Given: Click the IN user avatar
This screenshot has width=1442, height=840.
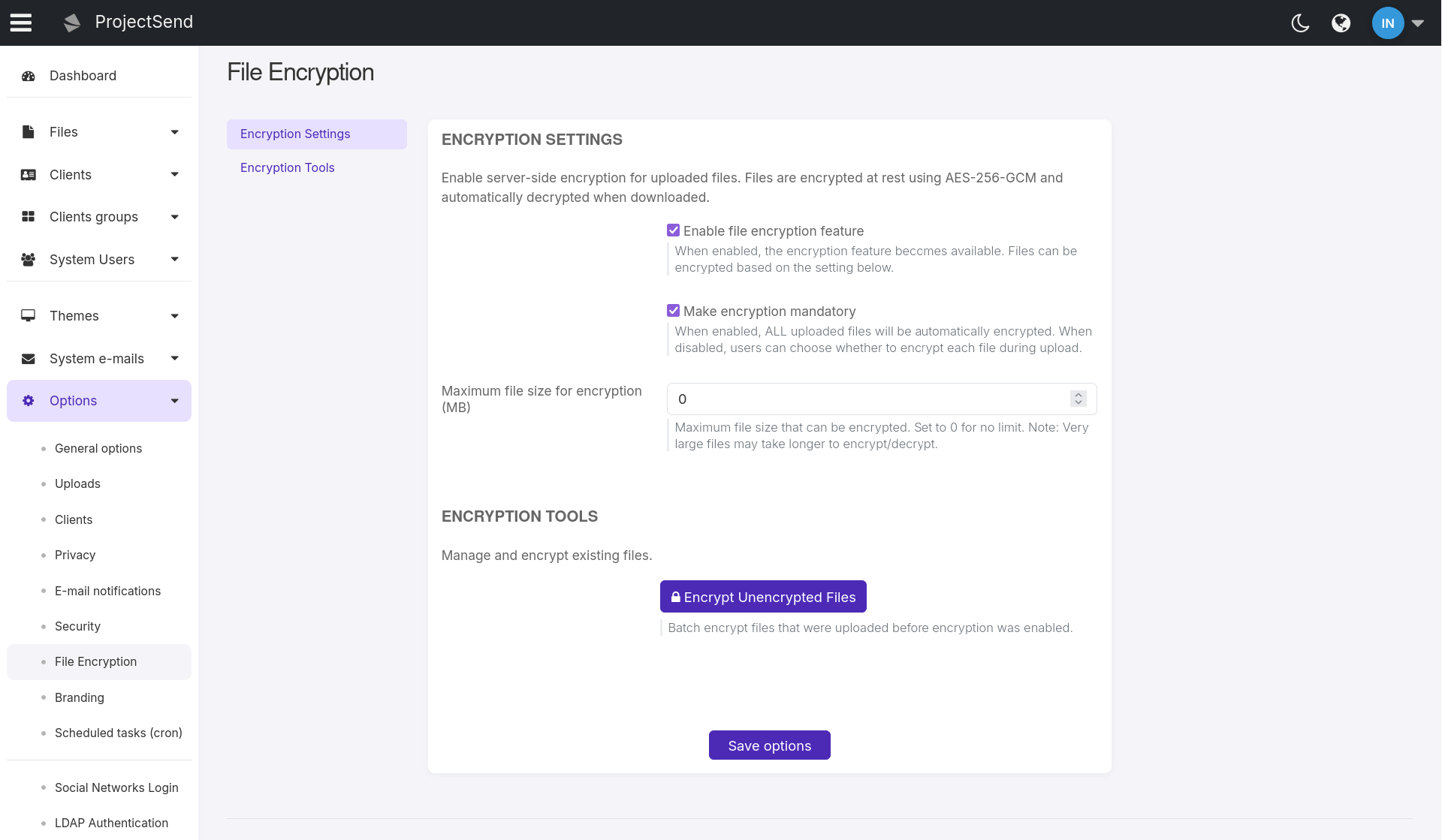Looking at the screenshot, I should coord(1386,23).
